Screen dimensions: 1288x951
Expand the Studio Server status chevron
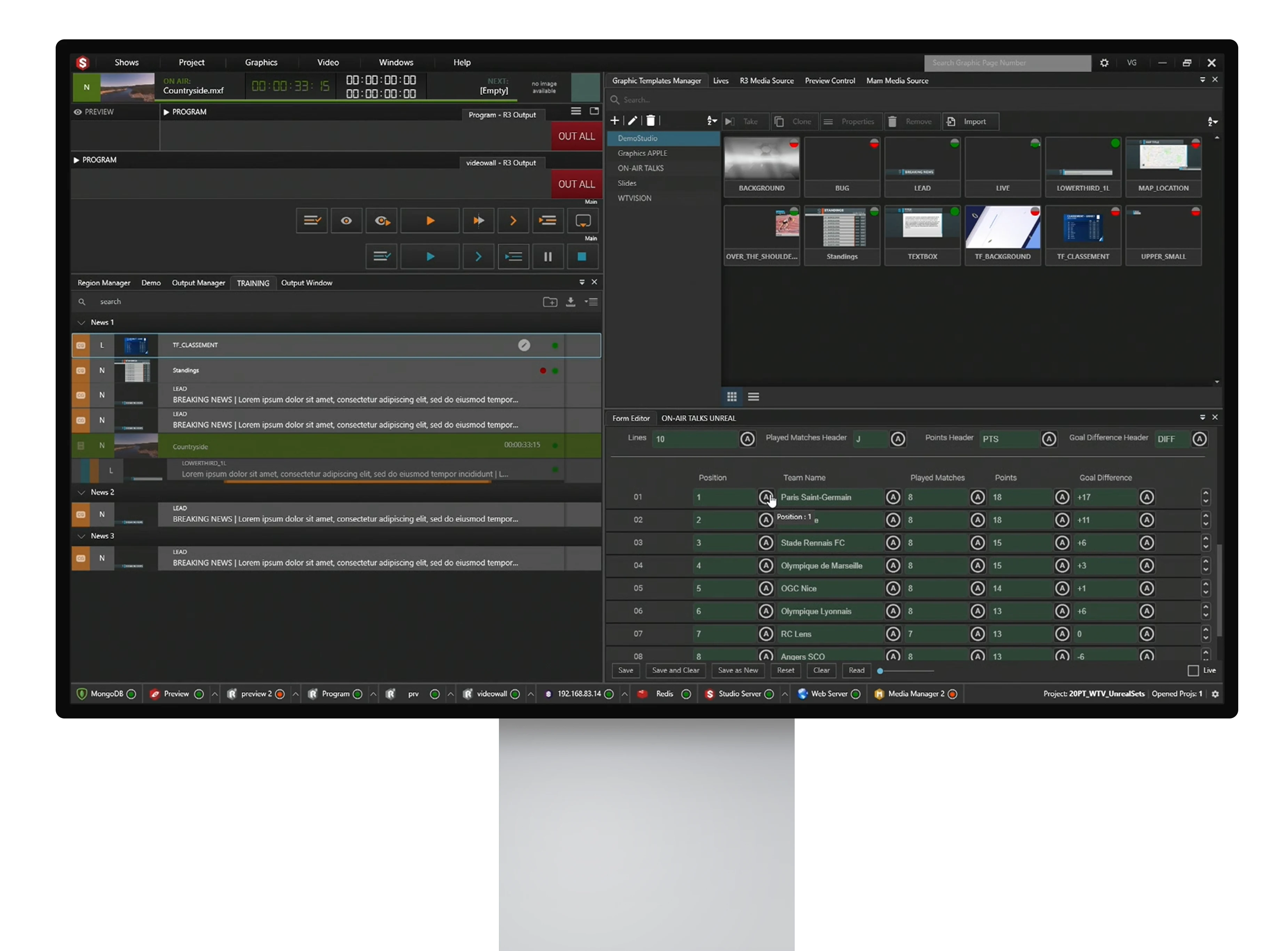(x=784, y=694)
